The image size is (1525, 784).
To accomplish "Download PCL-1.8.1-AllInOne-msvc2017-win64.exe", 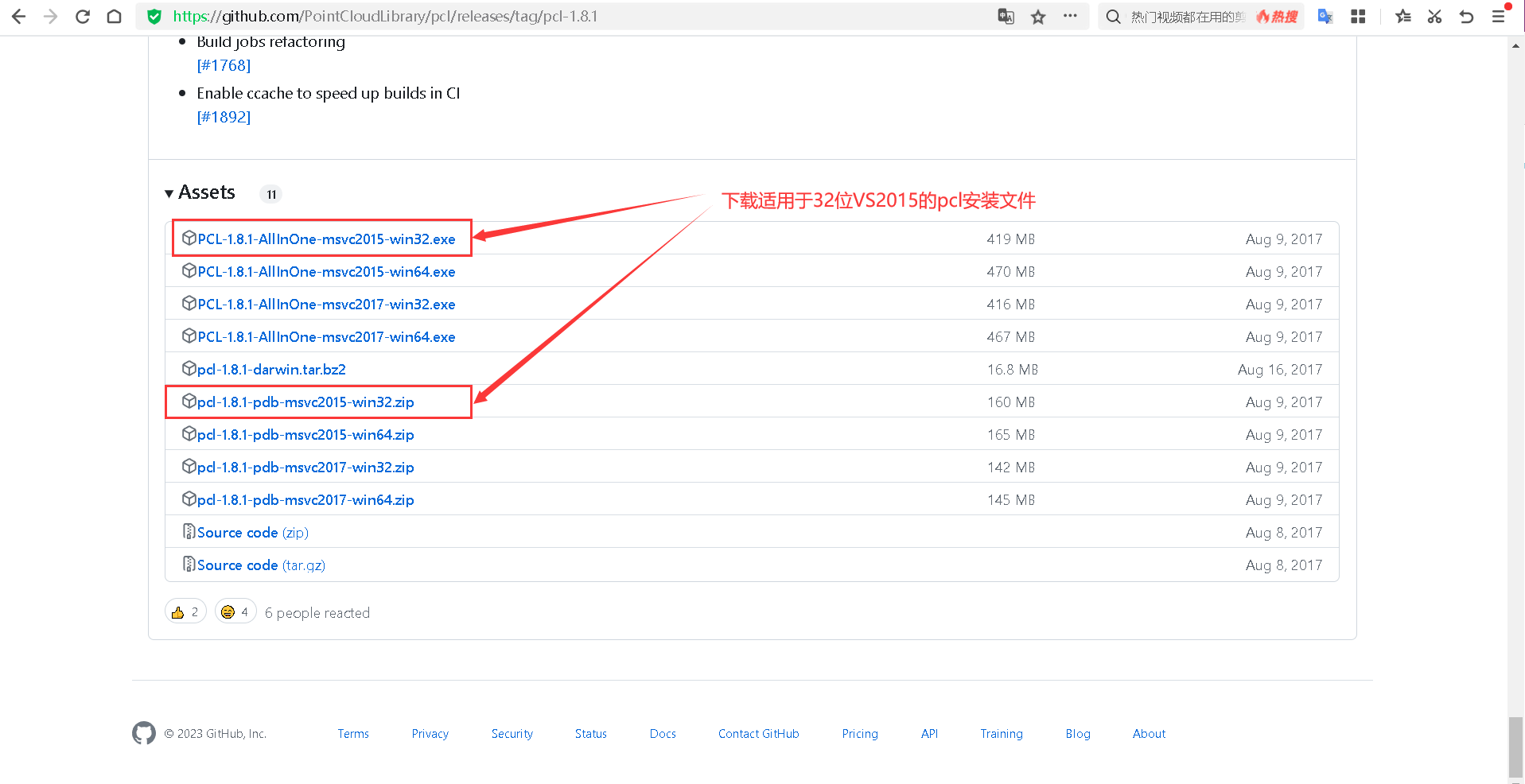I will click(x=326, y=337).
